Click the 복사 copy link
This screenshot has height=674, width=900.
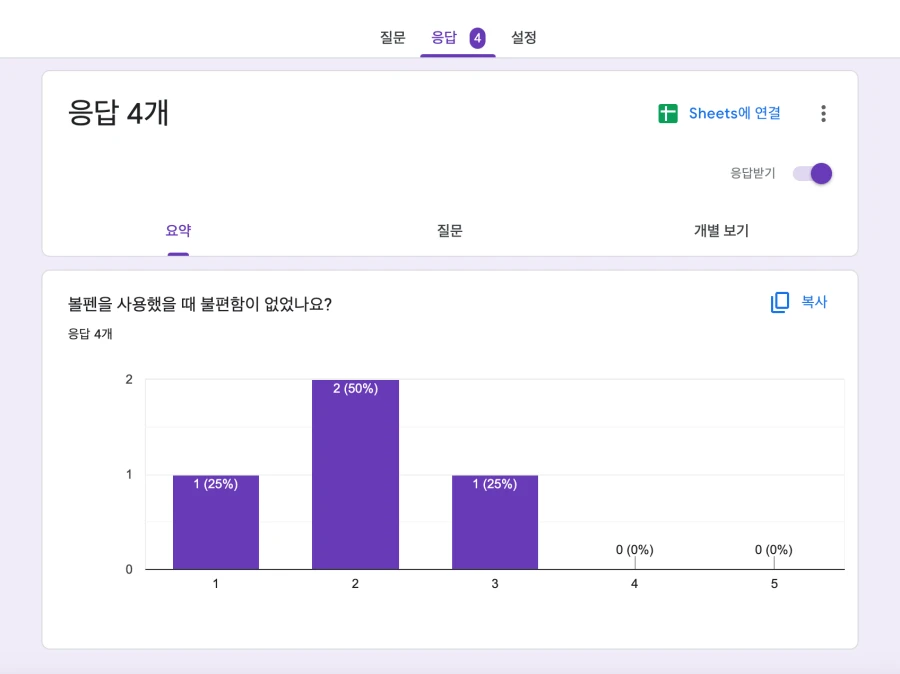tap(813, 301)
